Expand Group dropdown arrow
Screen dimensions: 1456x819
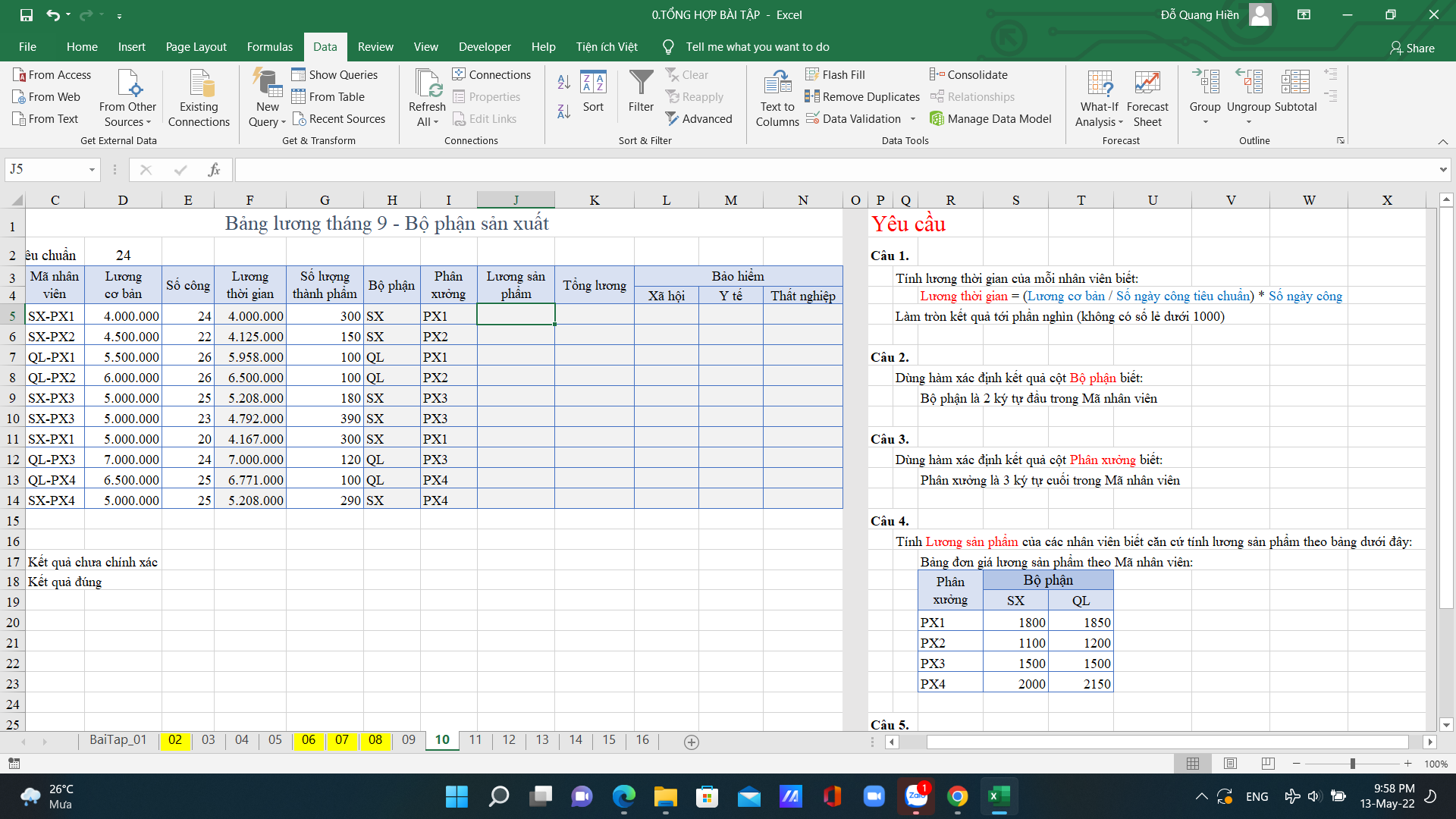(1205, 122)
